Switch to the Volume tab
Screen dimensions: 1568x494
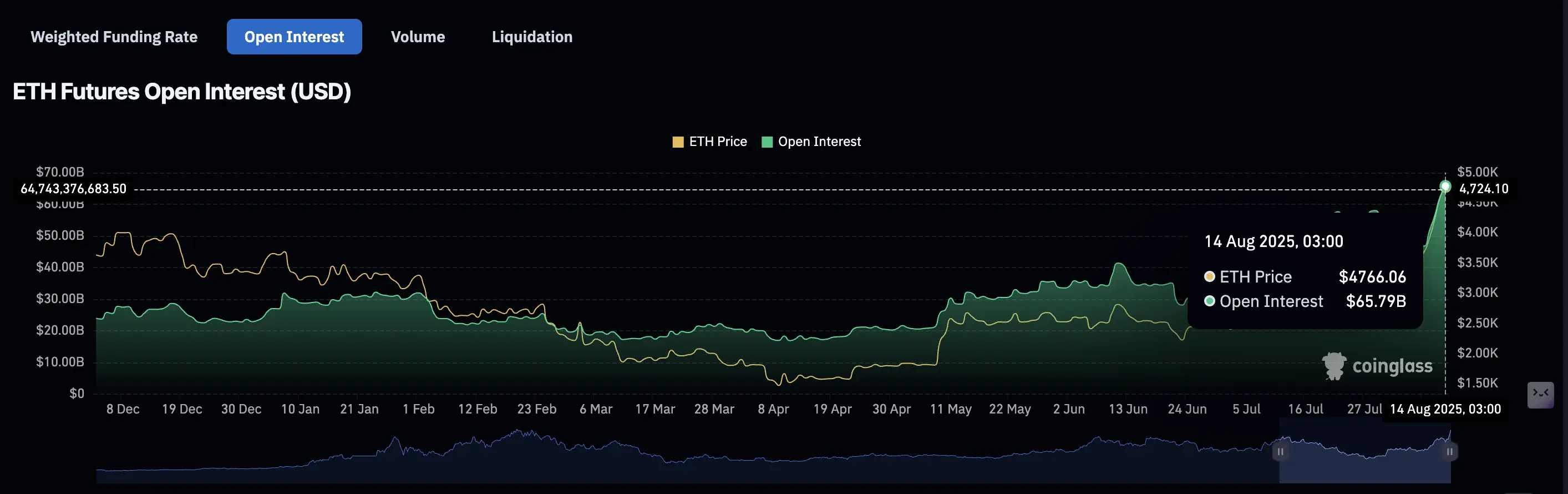coord(418,37)
